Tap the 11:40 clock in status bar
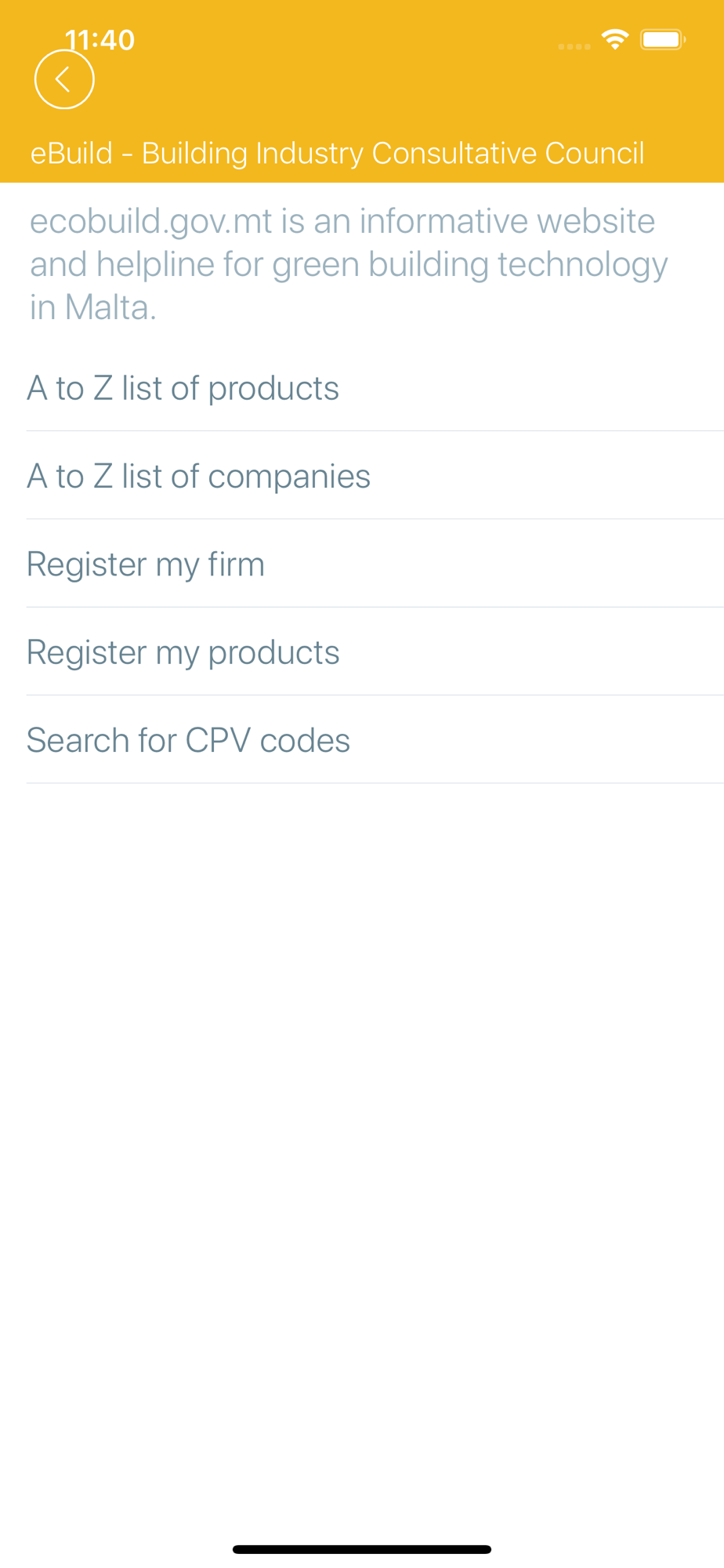 point(100,39)
